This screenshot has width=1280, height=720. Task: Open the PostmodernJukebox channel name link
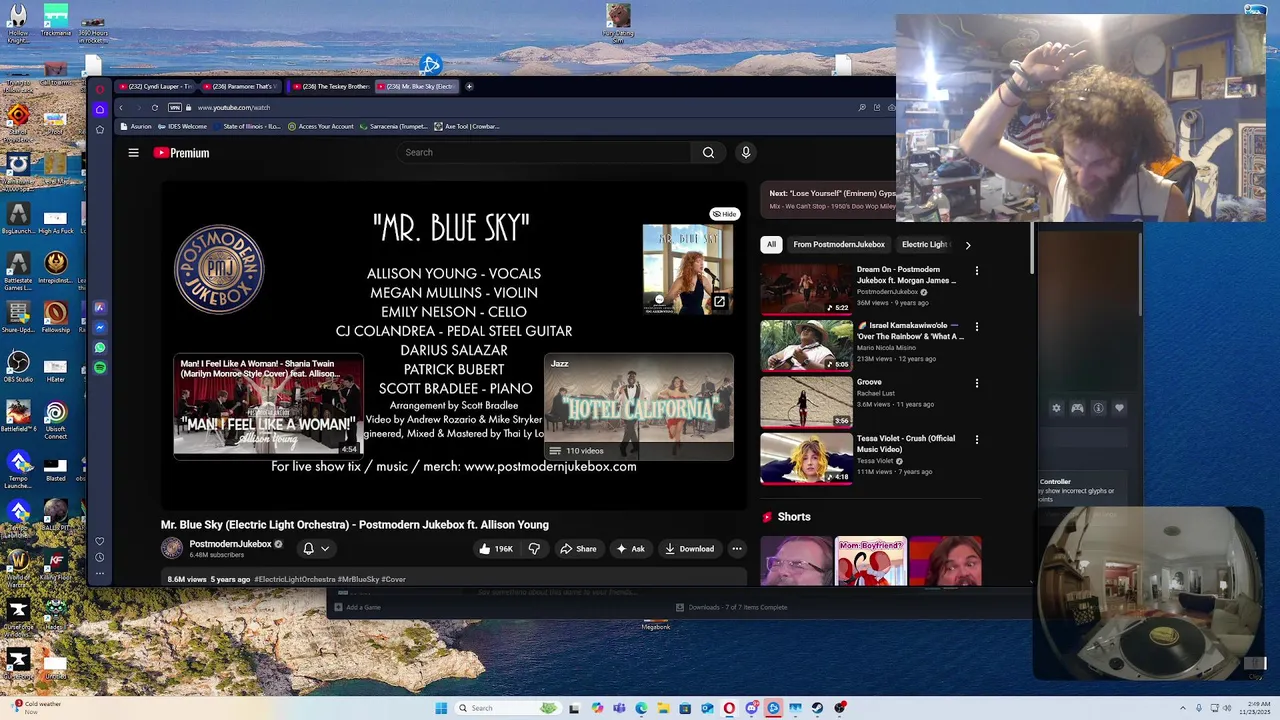pos(231,544)
